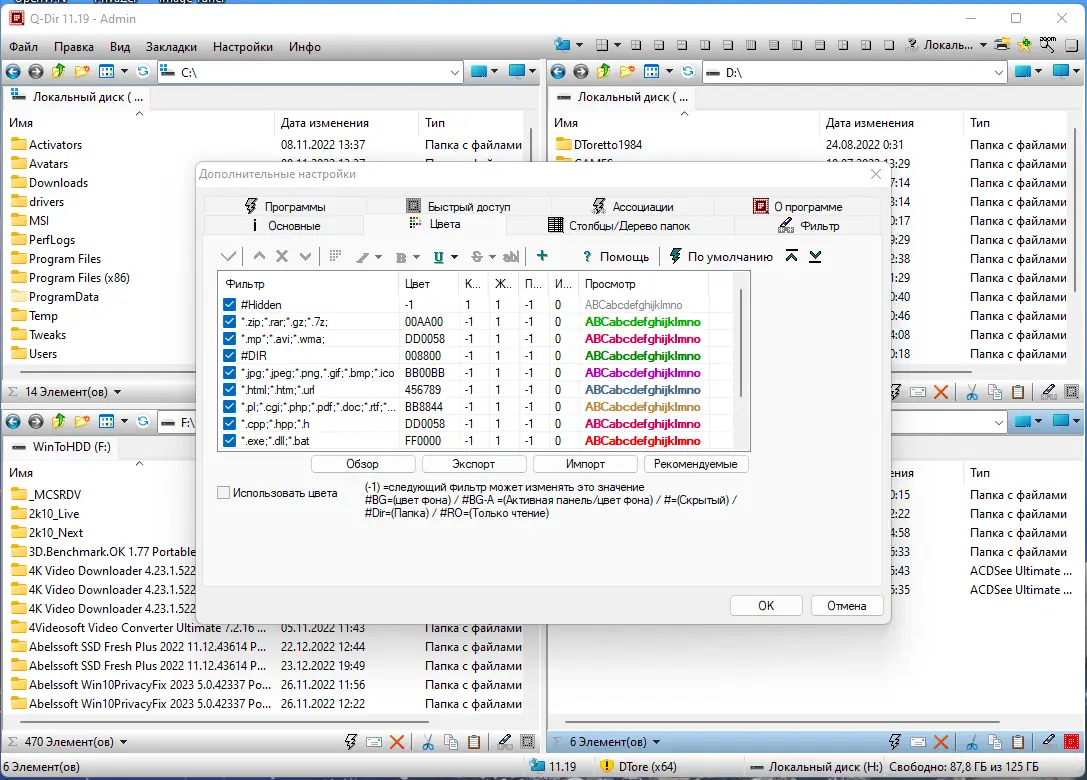Click paste clipboard icon in bottom-right pane status bar
Screen dimensions: 1087x780
tap(1018, 743)
